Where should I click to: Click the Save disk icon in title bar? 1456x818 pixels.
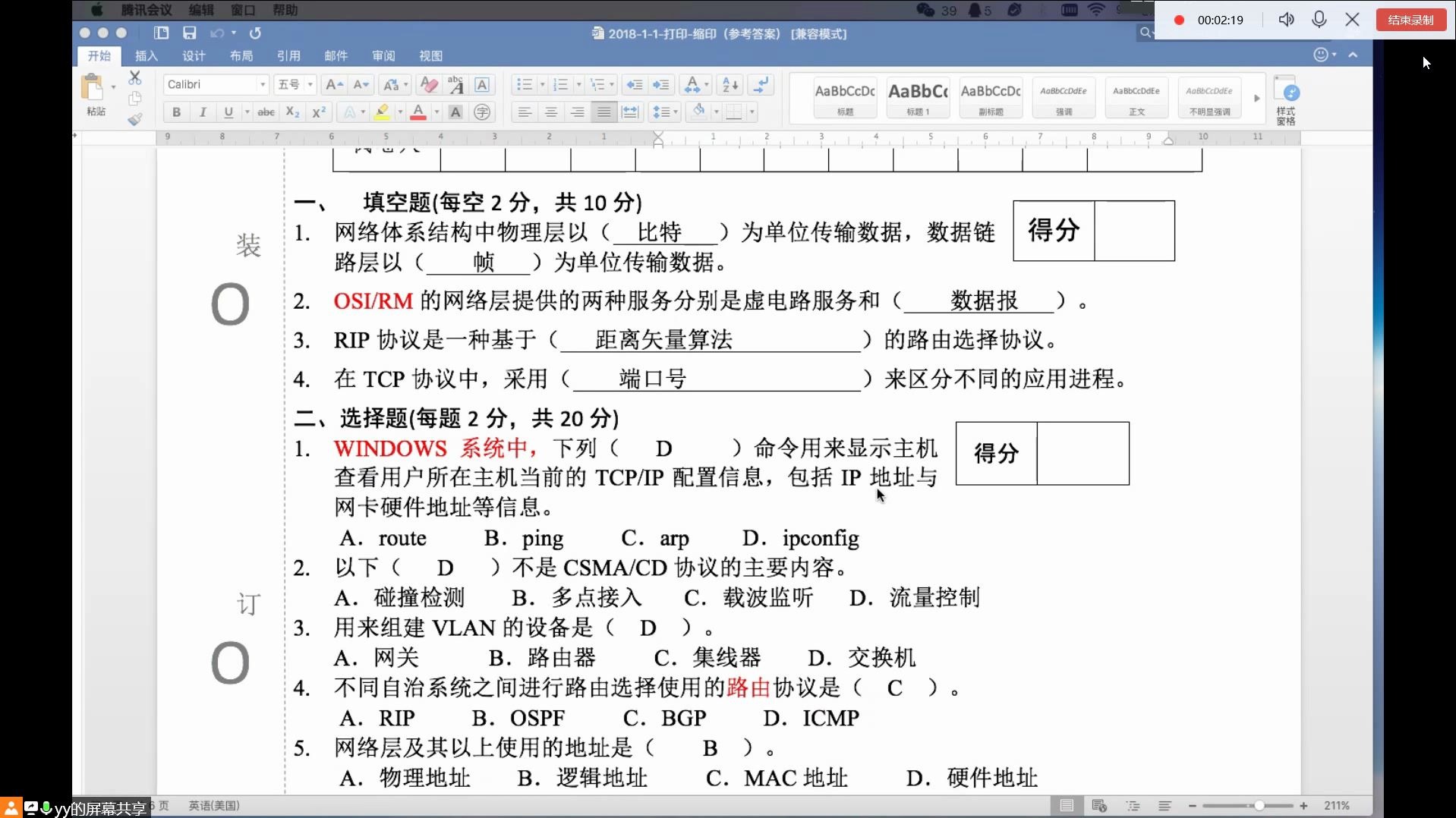(x=190, y=33)
